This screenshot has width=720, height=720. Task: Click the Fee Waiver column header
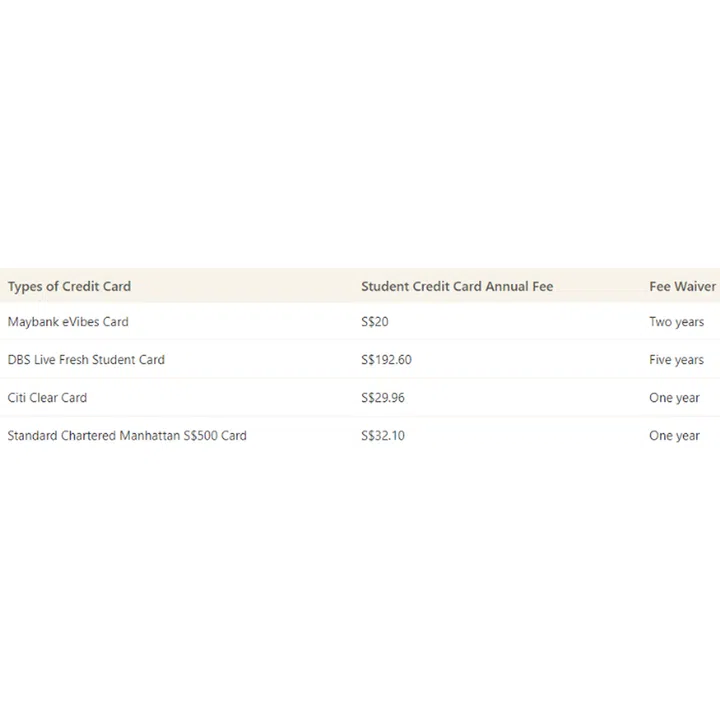click(x=682, y=286)
